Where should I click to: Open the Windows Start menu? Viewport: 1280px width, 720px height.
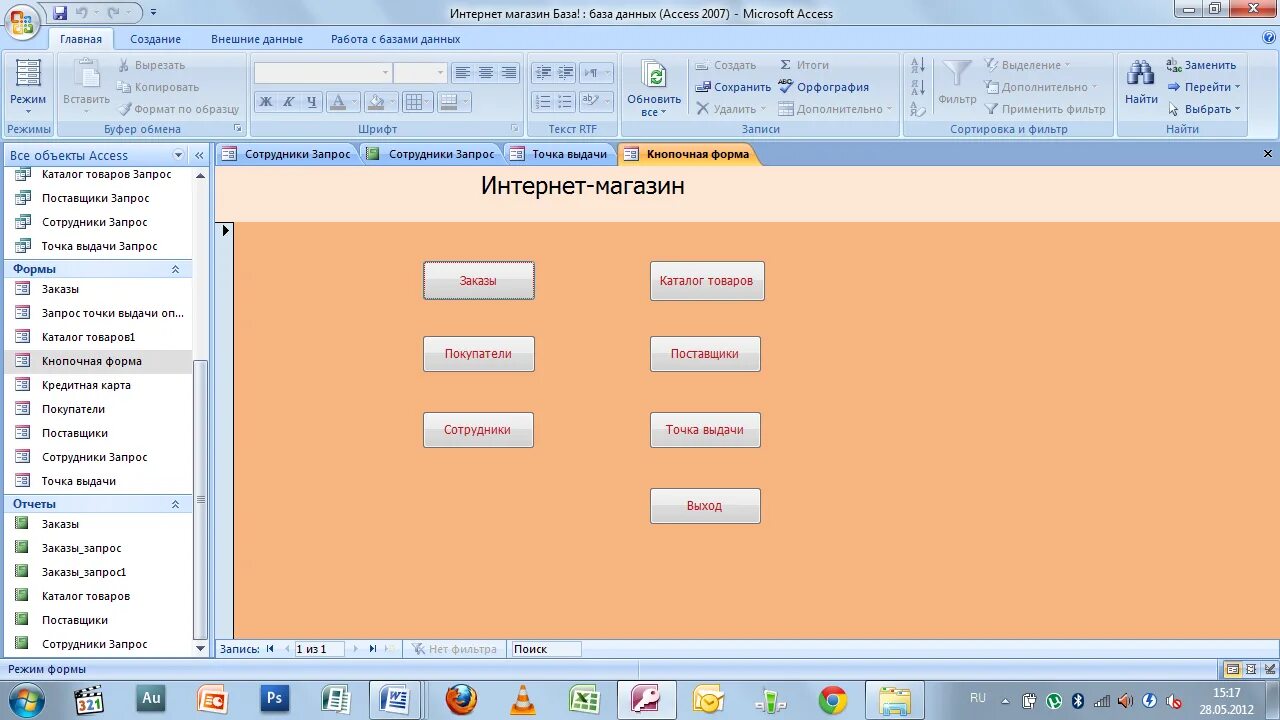[26, 700]
